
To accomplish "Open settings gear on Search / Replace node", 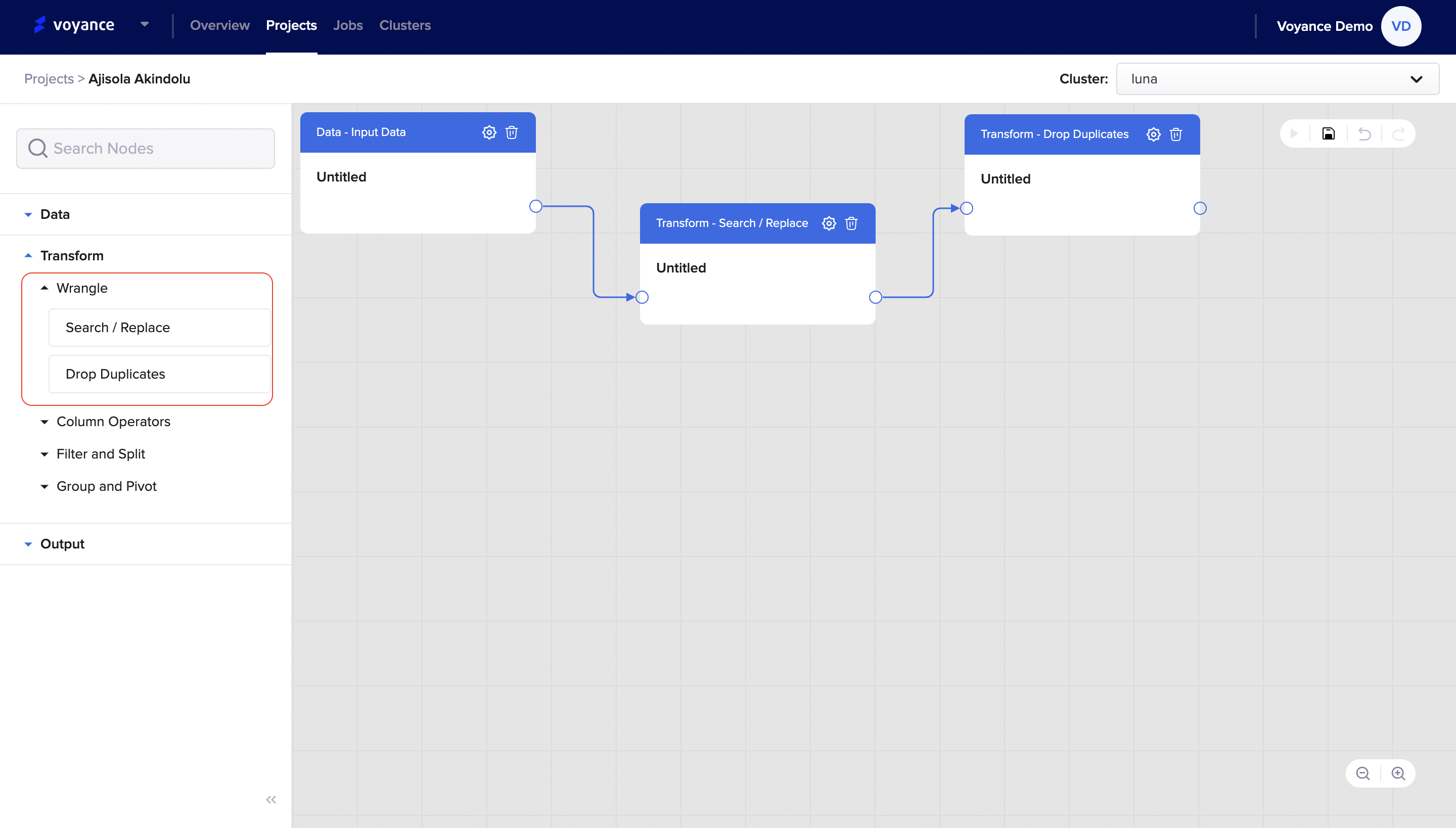I will (829, 223).
